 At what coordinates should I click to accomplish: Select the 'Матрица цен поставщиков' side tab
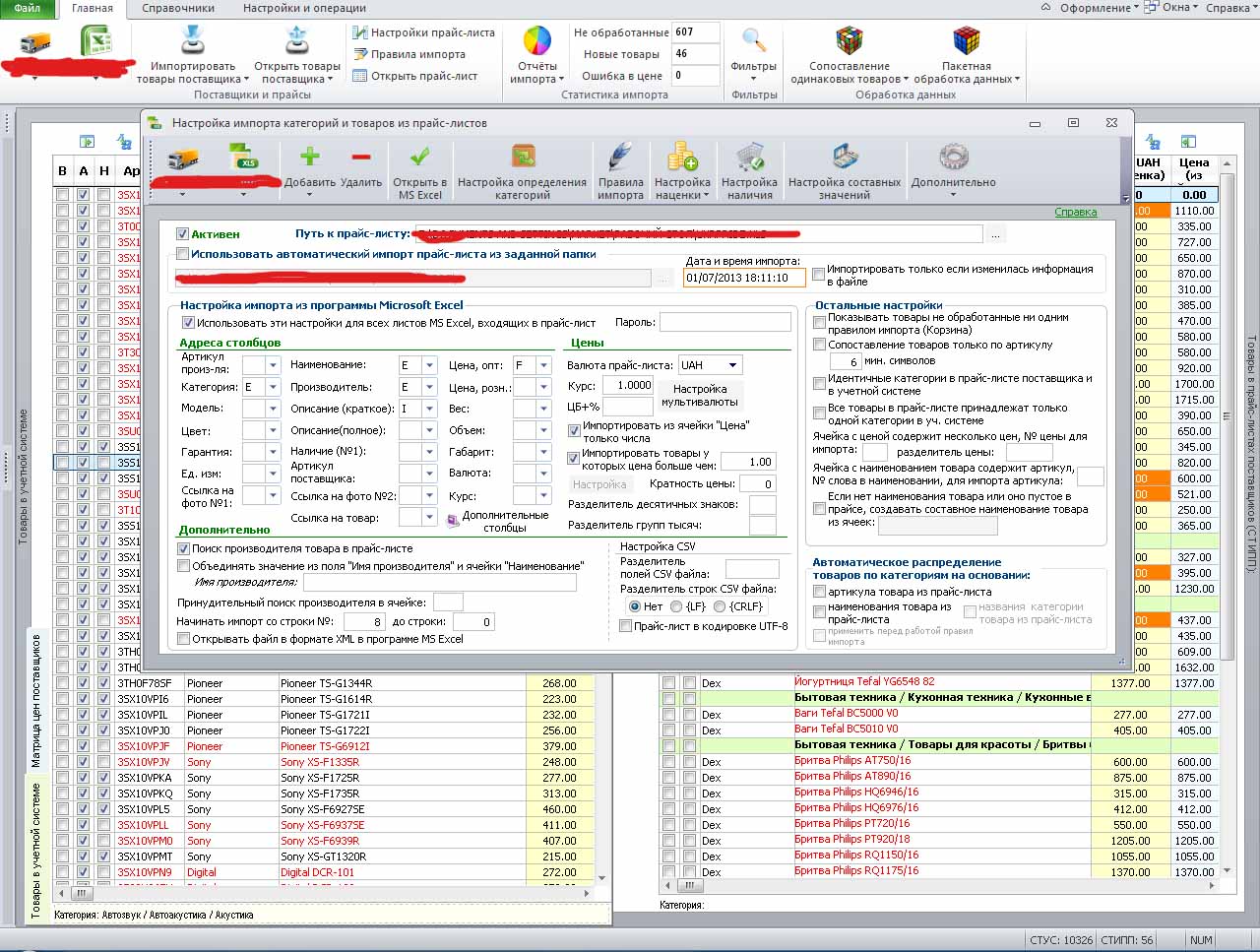click(36, 701)
